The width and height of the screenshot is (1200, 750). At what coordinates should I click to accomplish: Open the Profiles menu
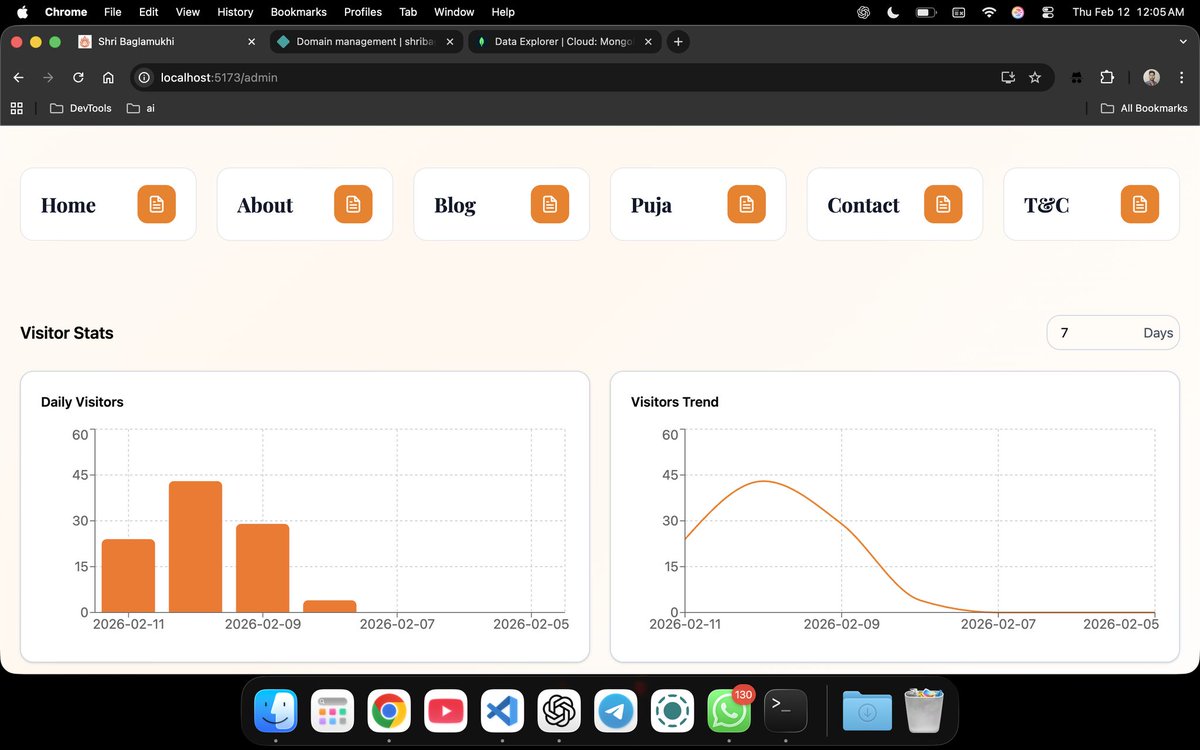(x=363, y=12)
